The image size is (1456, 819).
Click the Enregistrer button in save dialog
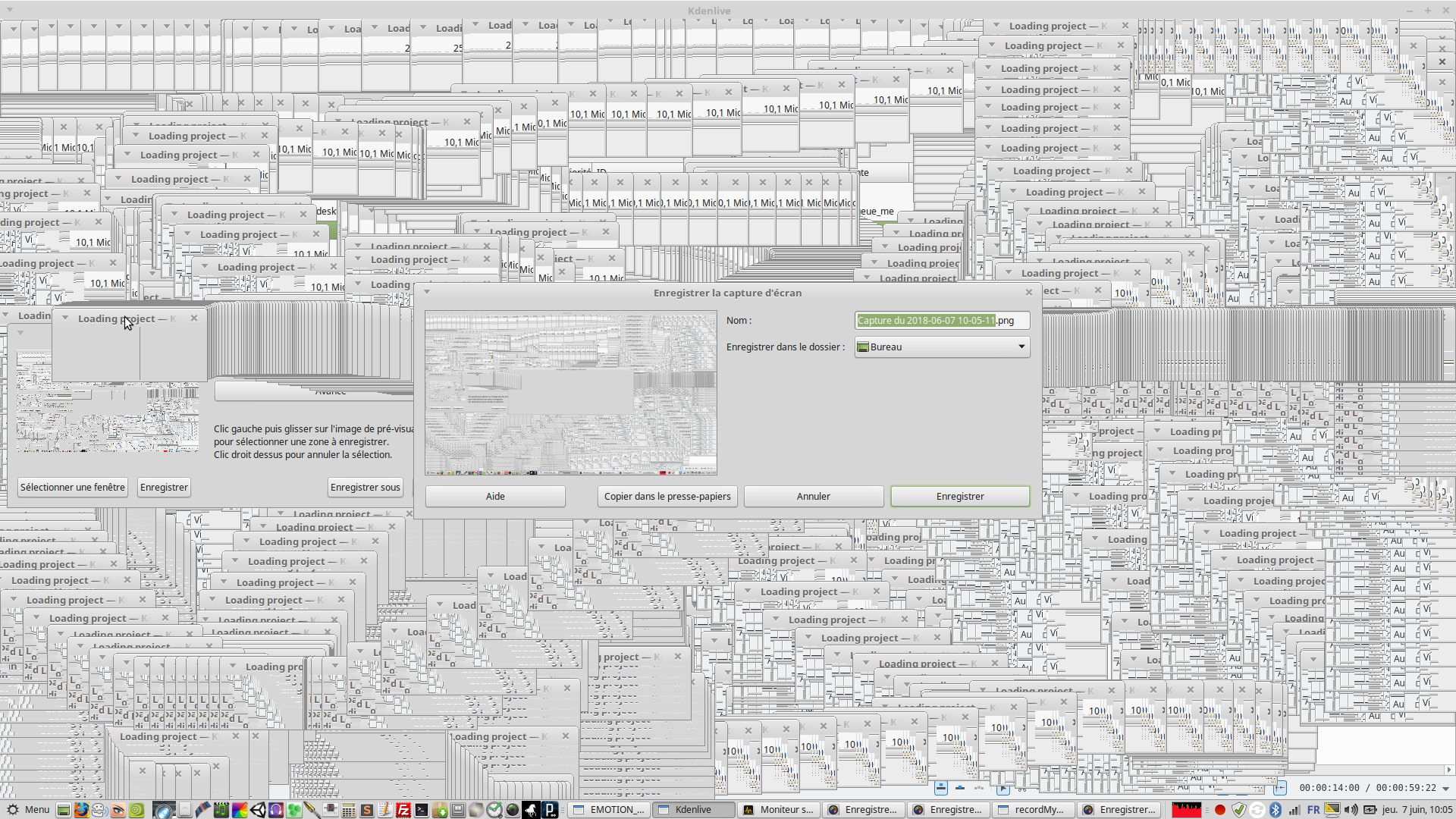[x=959, y=496]
